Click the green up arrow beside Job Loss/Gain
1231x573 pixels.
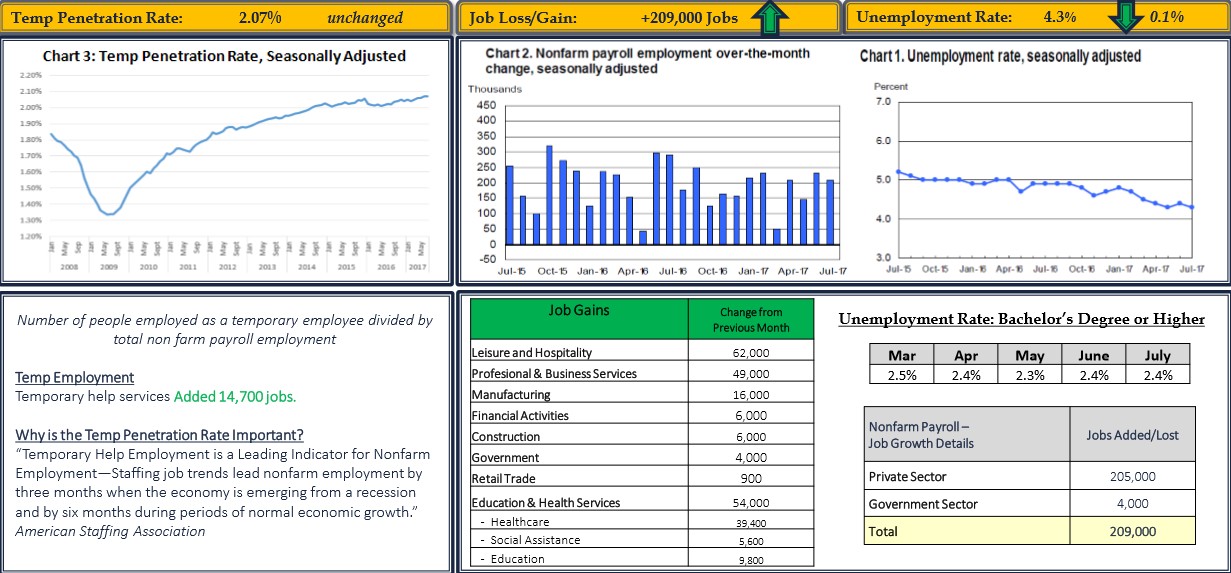769,16
